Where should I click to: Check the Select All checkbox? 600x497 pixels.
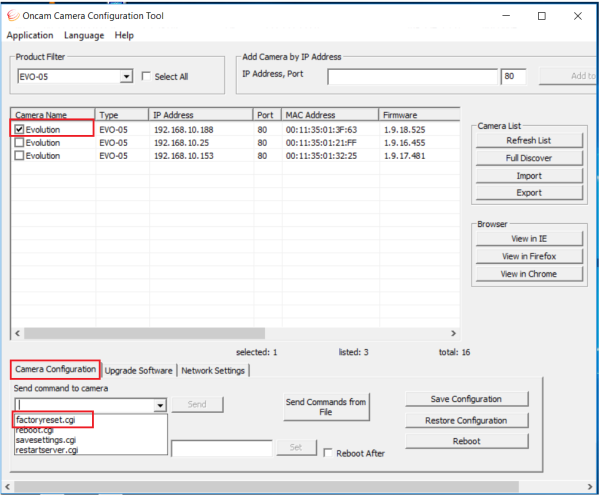[146, 76]
